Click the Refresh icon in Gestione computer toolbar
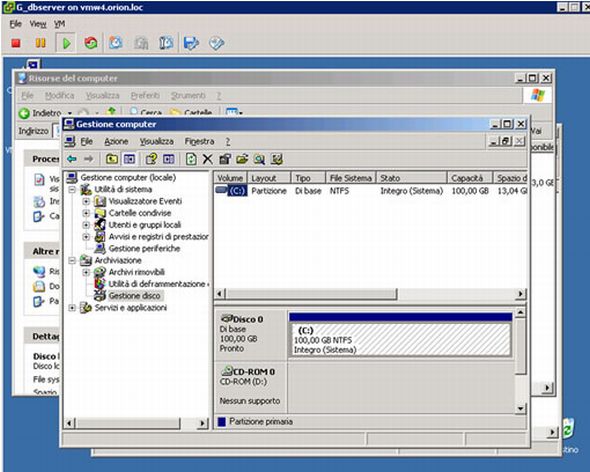The image size is (590, 472). 191,159
